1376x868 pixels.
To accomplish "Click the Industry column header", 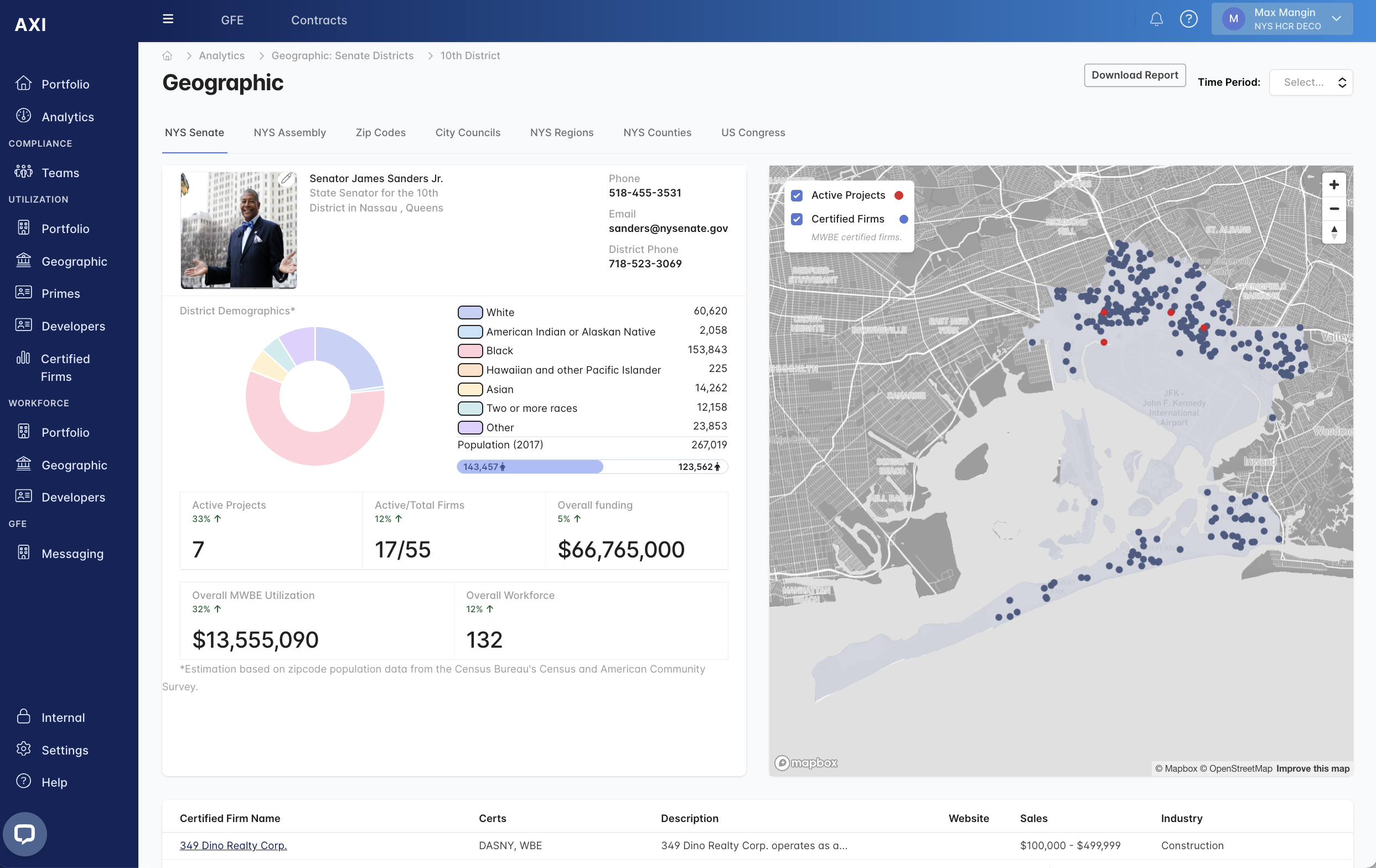I will coord(1181,818).
